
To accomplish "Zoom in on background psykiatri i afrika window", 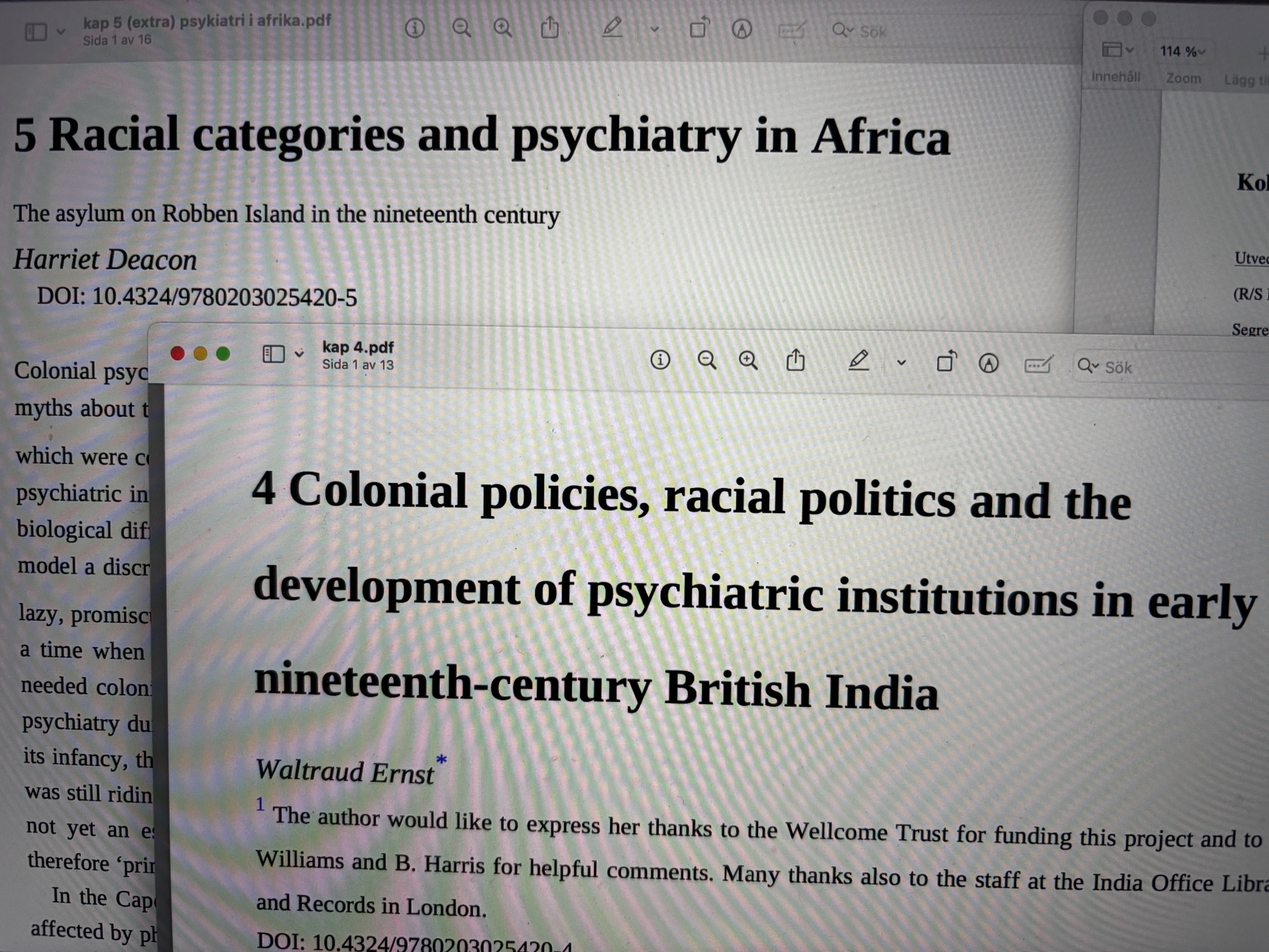I will click(503, 28).
